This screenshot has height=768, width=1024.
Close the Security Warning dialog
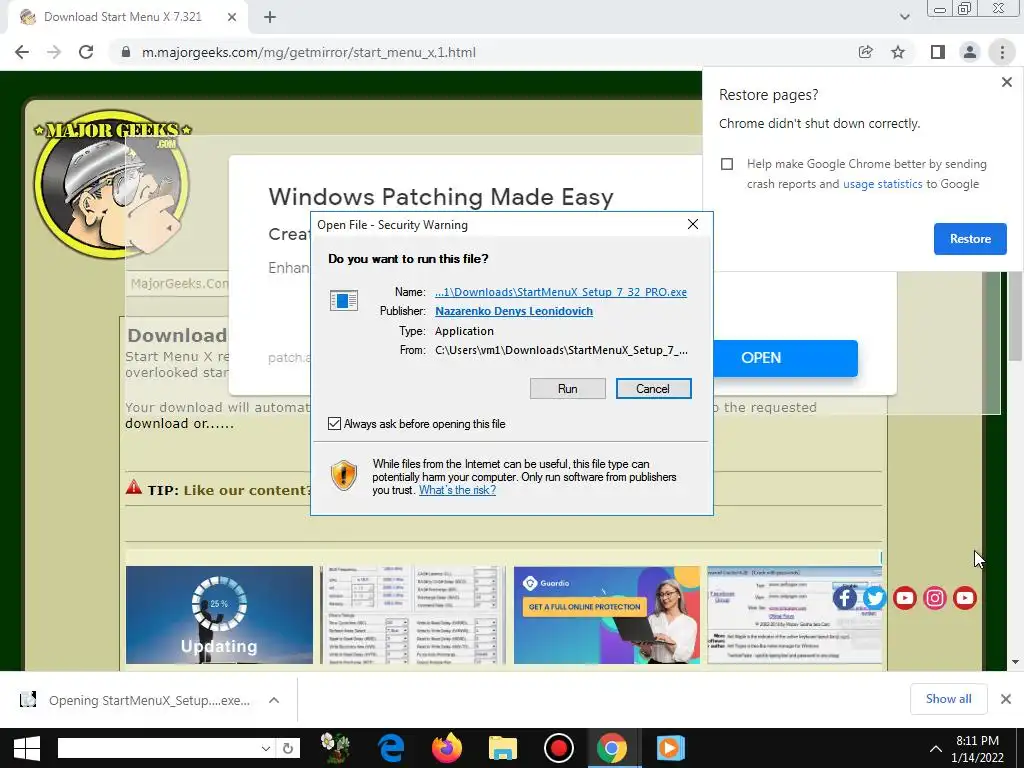[693, 225]
